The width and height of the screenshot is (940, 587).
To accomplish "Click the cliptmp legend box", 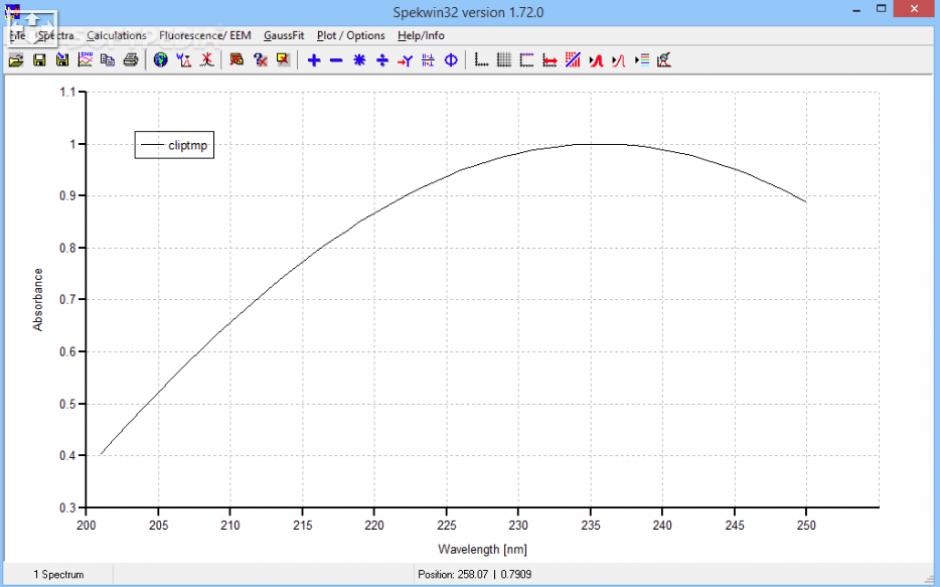I will (174, 145).
